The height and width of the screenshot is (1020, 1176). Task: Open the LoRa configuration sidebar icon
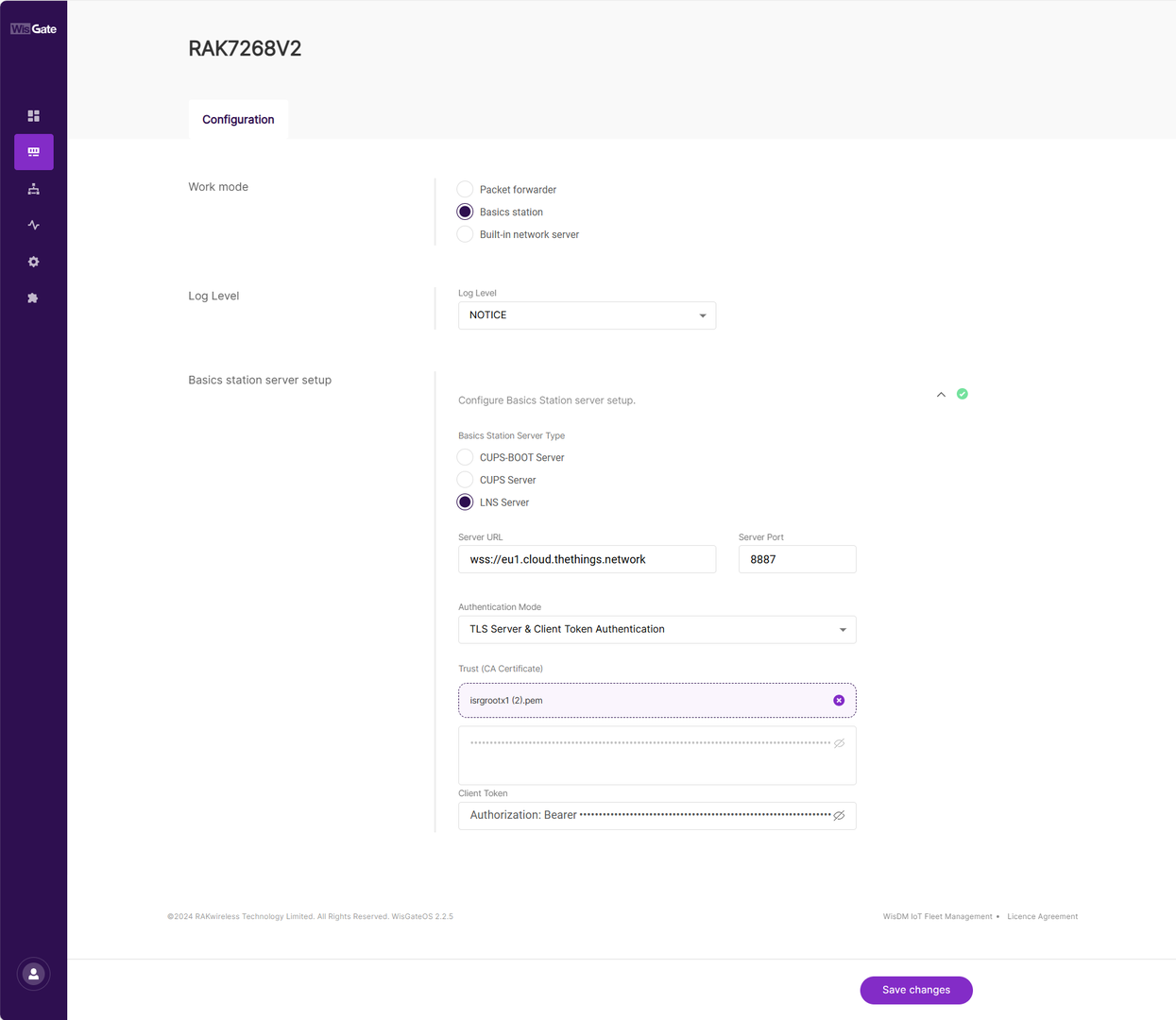point(33,152)
